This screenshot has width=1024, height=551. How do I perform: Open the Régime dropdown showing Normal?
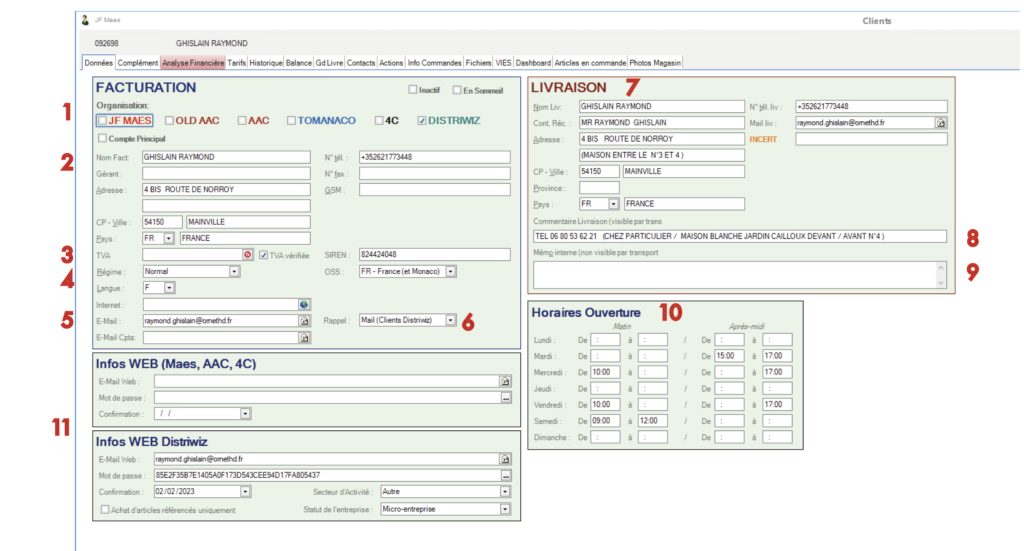point(234,271)
